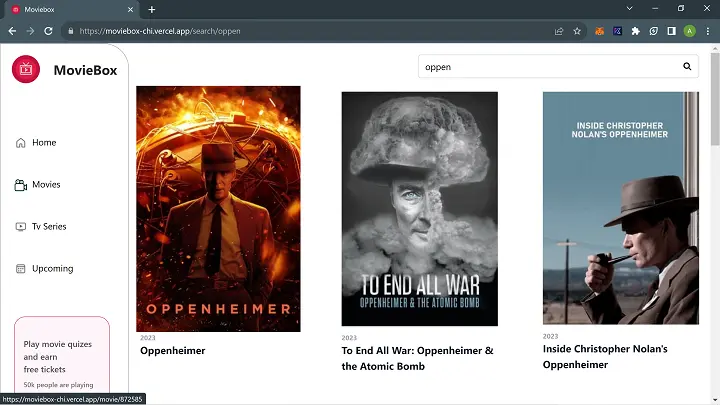Click the circular extension icon beside puzzle
This screenshot has height=405, width=720.
pos(653,31)
